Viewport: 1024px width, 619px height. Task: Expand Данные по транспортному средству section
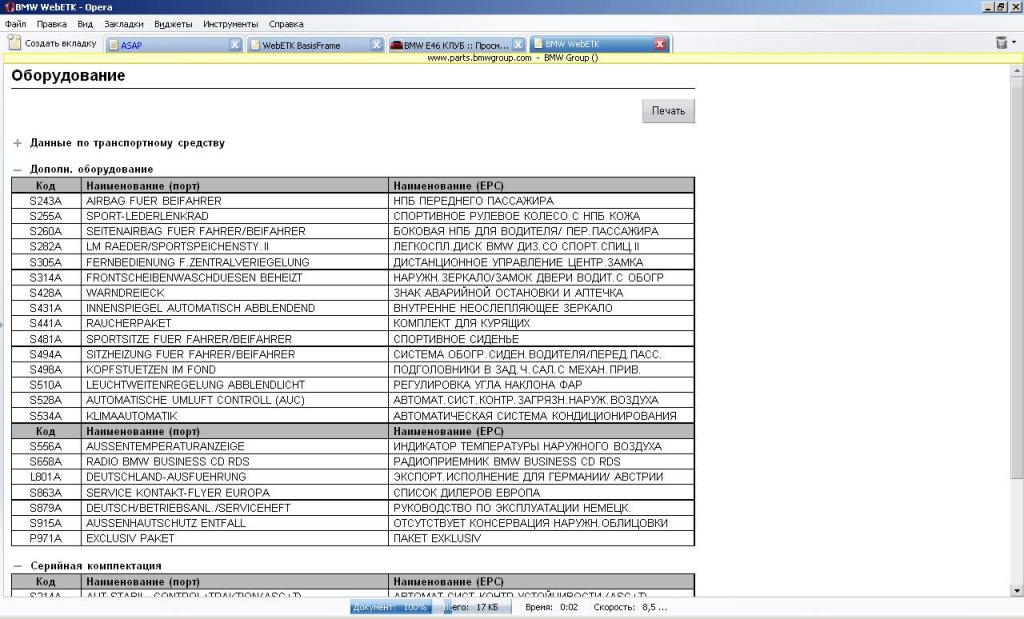17,143
